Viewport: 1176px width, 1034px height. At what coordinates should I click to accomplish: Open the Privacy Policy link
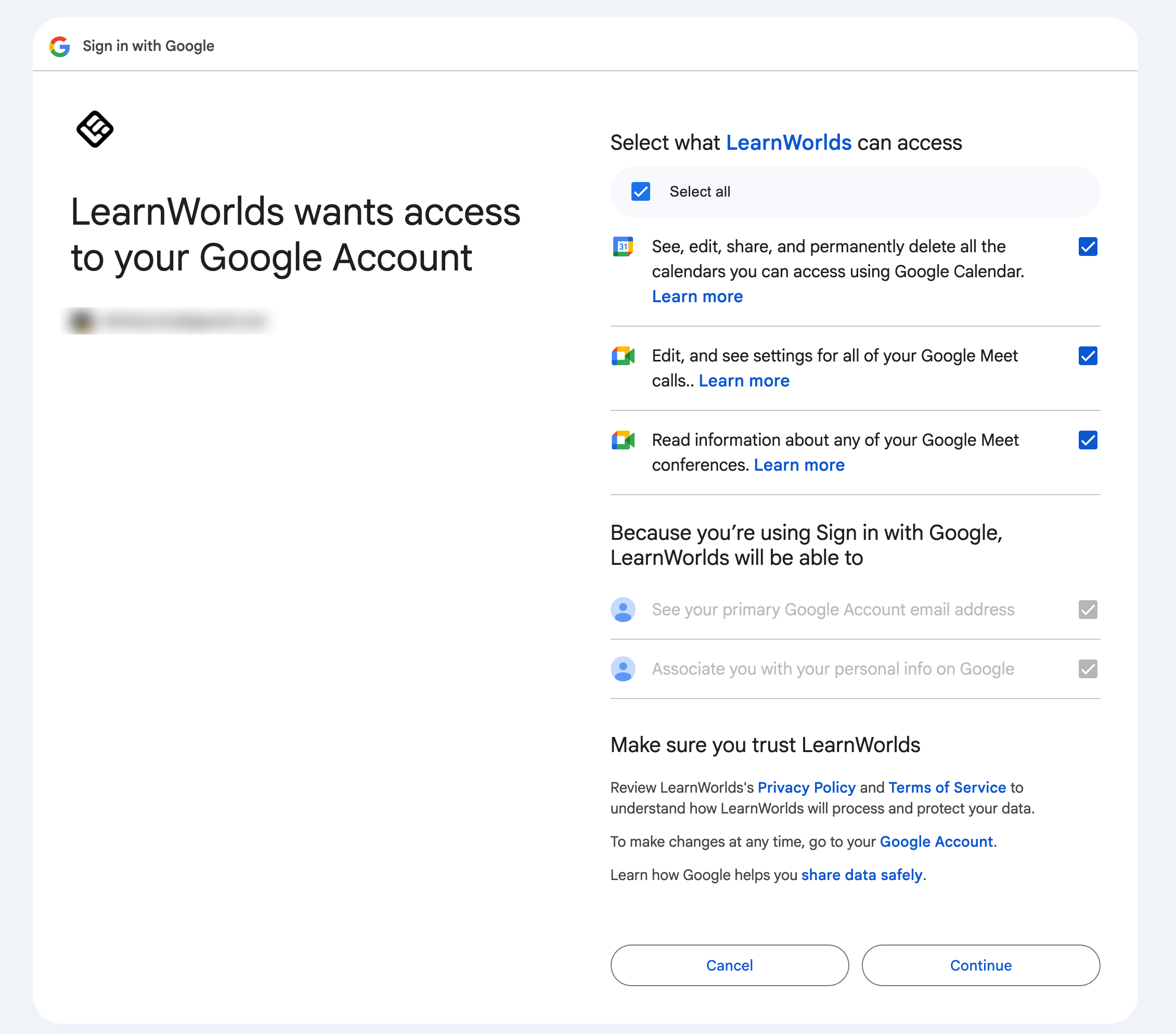806,787
